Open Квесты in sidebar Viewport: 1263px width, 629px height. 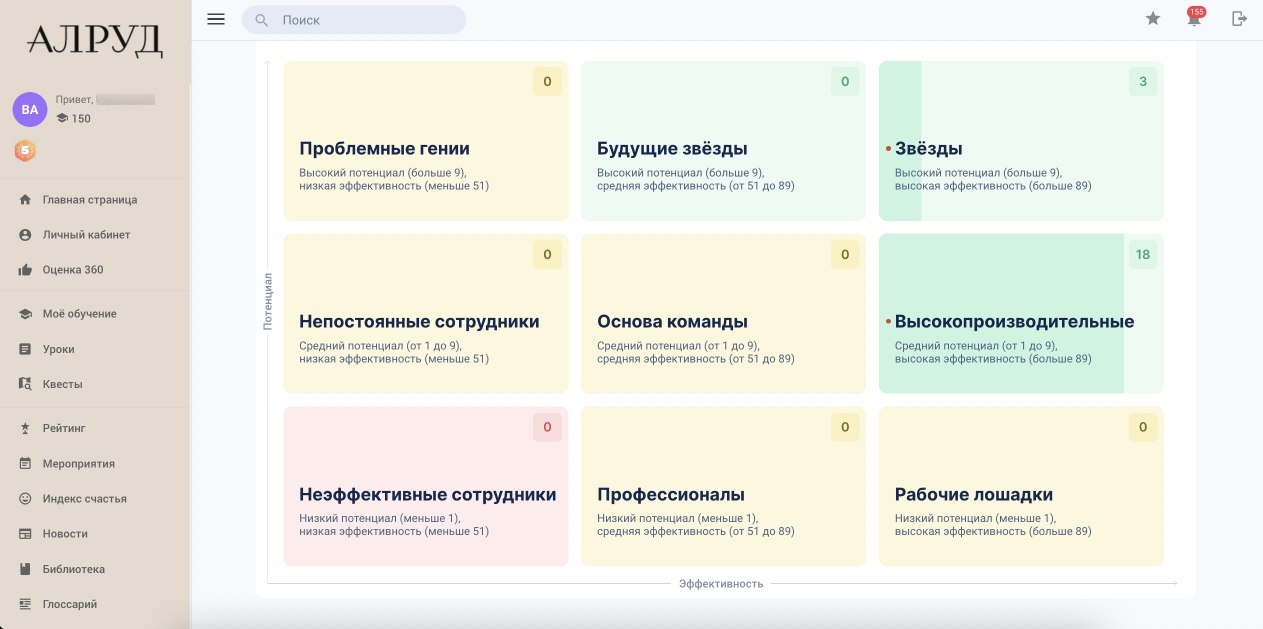pos(62,384)
